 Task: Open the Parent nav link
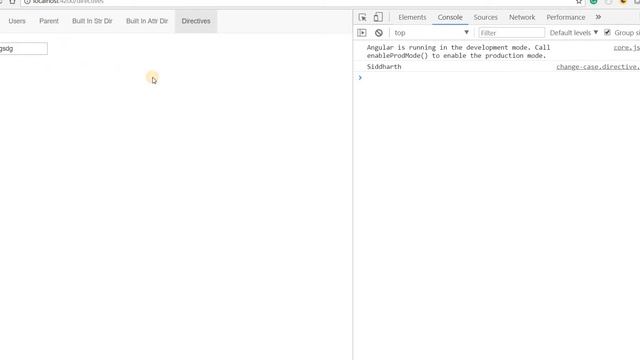pyautogui.click(x=49, y=21)
